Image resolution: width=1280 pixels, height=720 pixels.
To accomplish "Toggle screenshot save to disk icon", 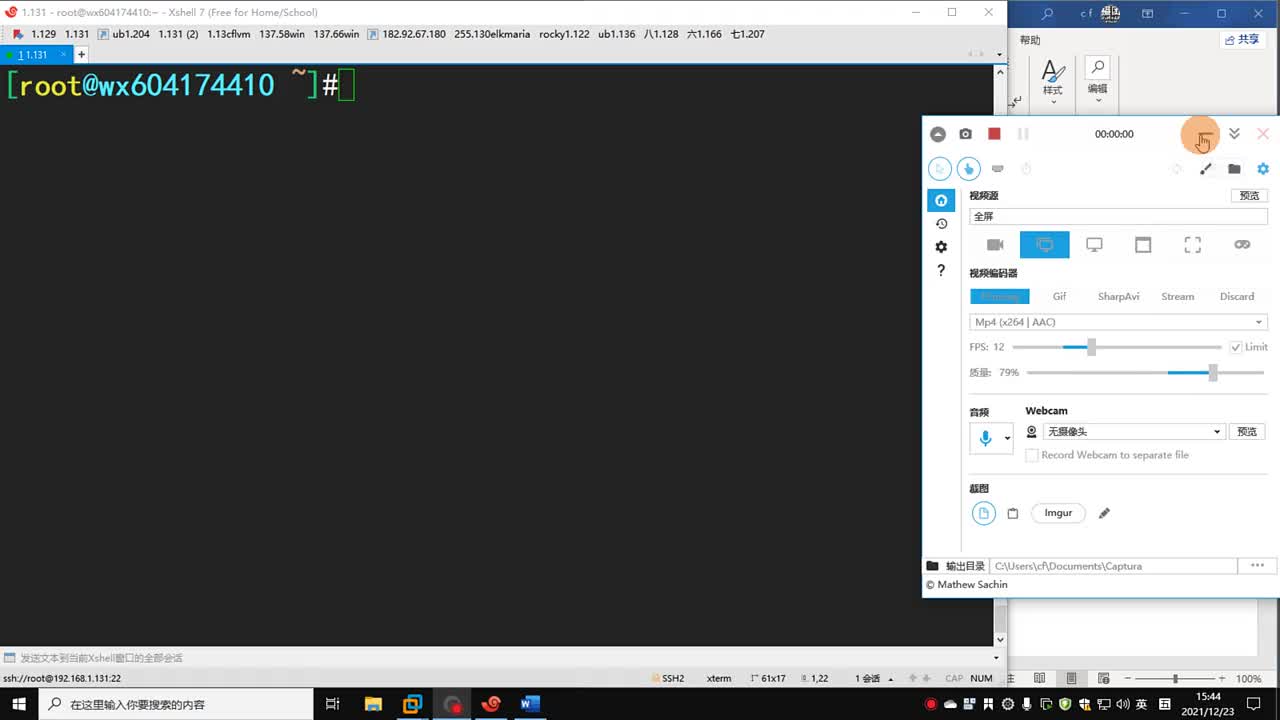I will (984, 513).
